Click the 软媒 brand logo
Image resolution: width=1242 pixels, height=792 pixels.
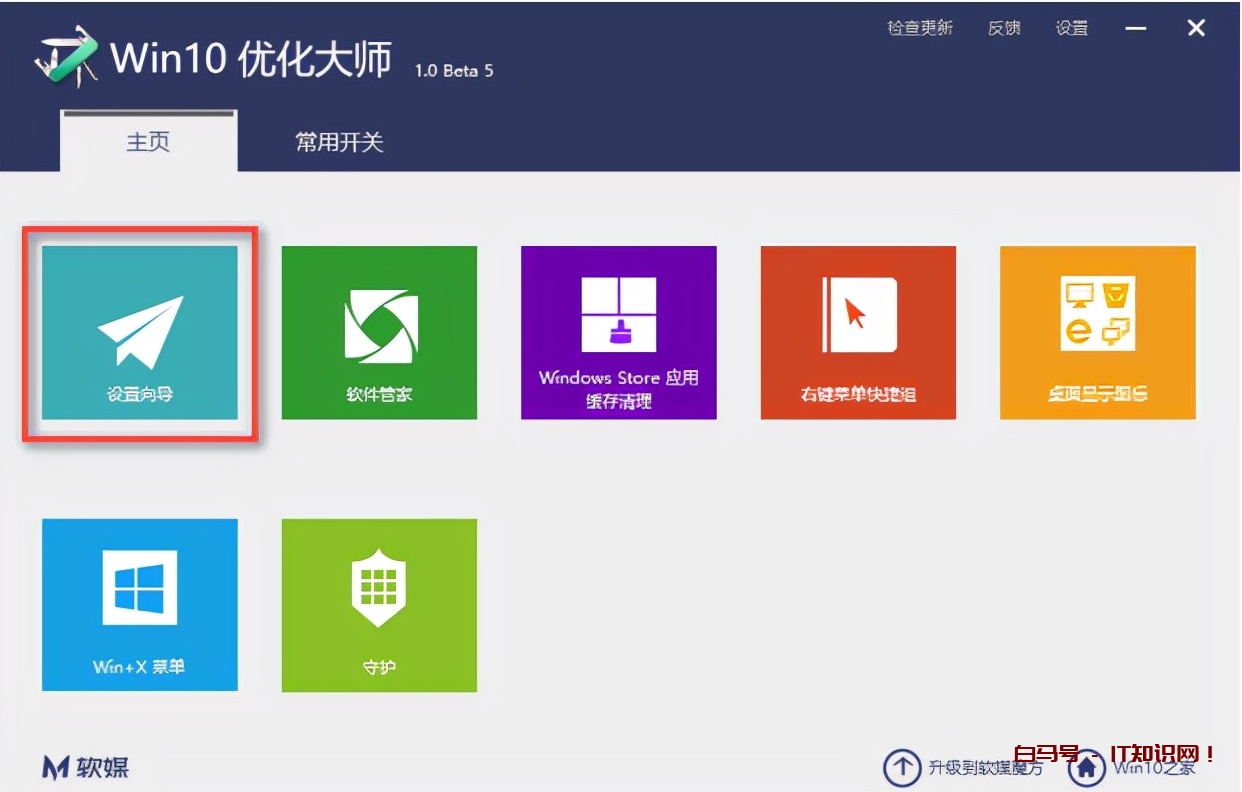tap(86, 768)
